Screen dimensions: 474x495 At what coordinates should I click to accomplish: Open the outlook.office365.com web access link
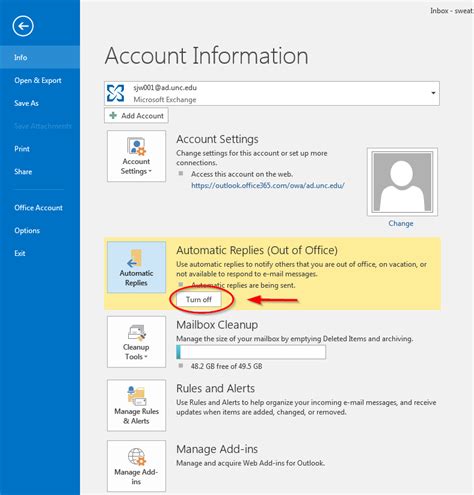pos(268,185)
